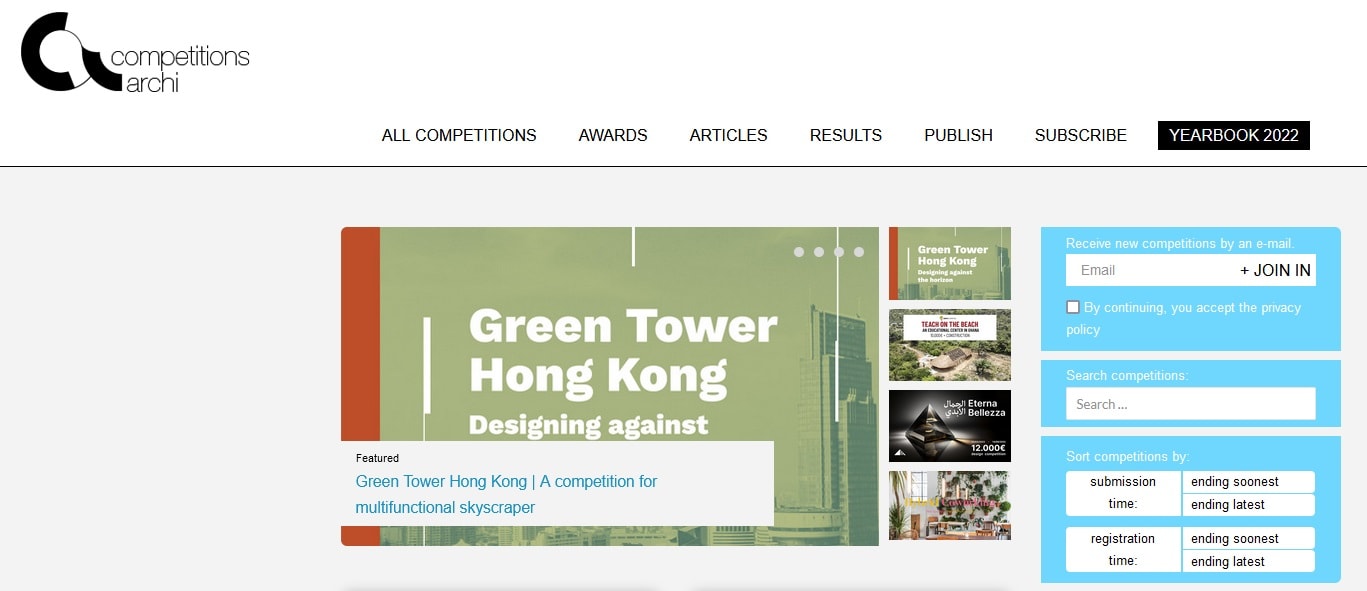The image size is (1367, 591).
Task: Sort submission time by ending soonest
Action: [x=1247, y=482]
